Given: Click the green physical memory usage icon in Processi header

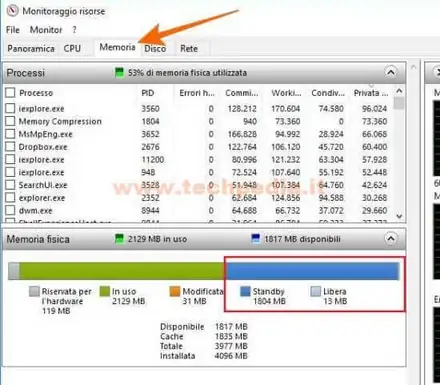Looking at the screenshot, I should point(119,72).
